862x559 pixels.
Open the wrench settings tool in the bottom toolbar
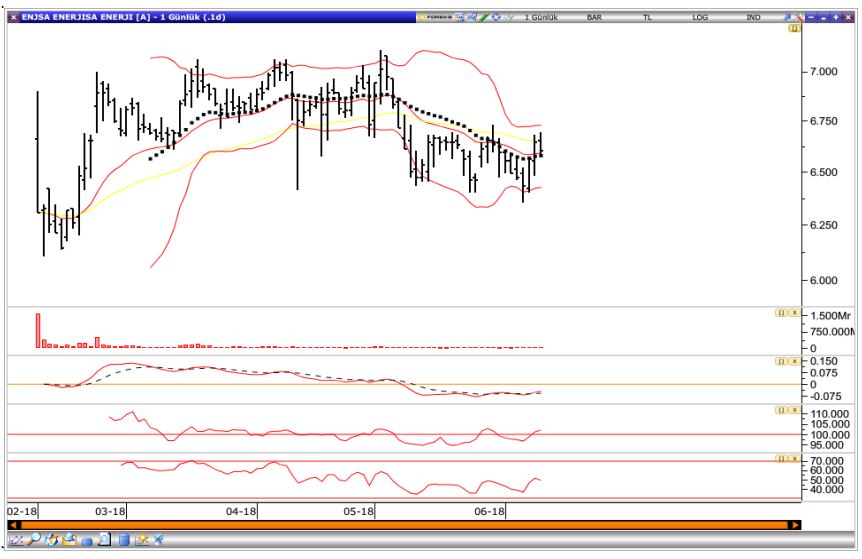[x=158, y=540]
